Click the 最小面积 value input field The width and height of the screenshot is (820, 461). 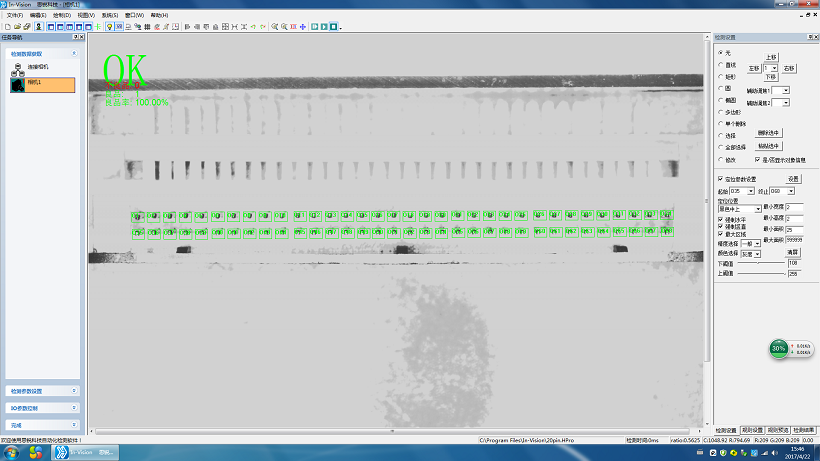(794, 230)
